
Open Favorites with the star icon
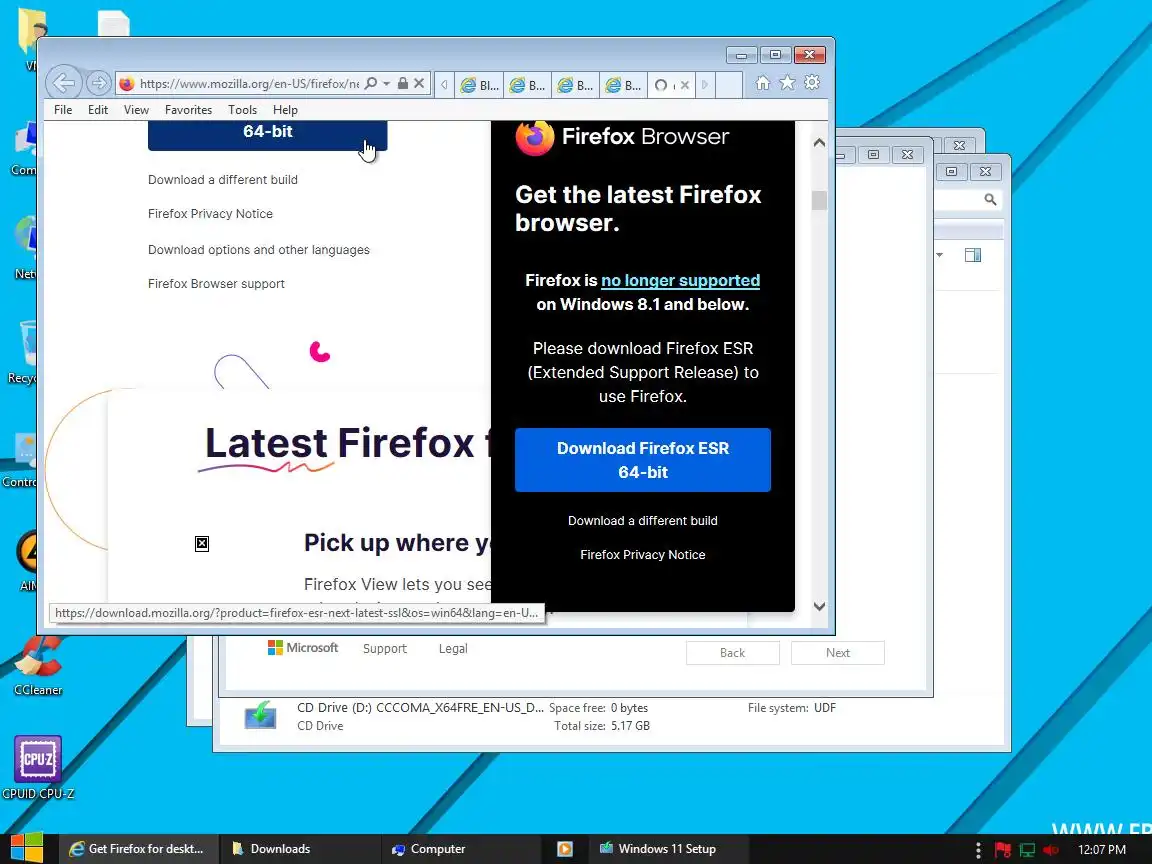[788, 83]
